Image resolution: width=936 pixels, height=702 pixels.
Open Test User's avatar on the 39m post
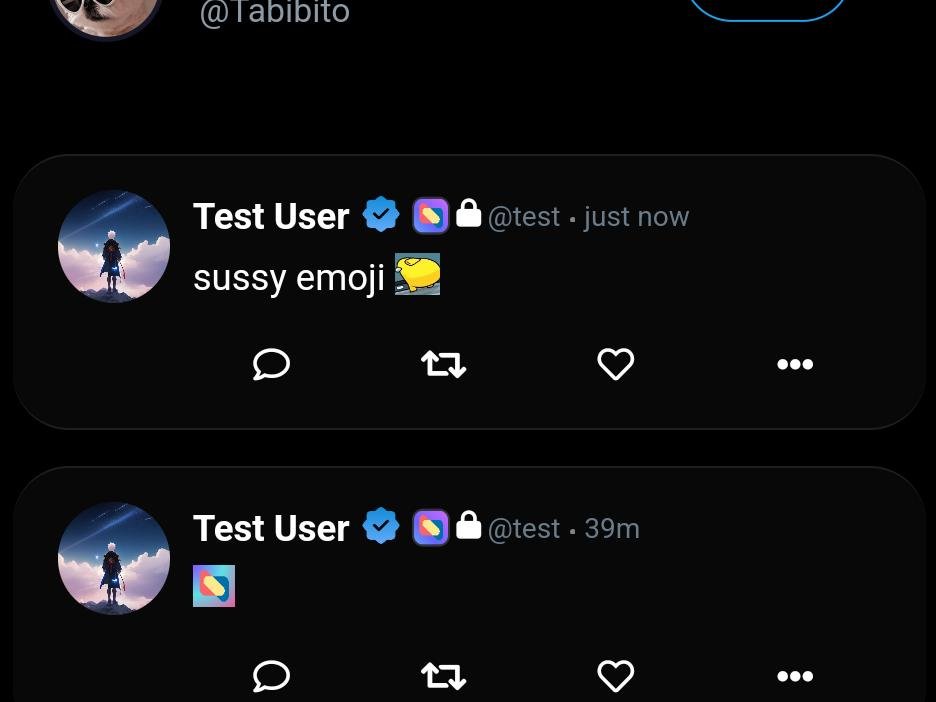click(x=114, y=558)
